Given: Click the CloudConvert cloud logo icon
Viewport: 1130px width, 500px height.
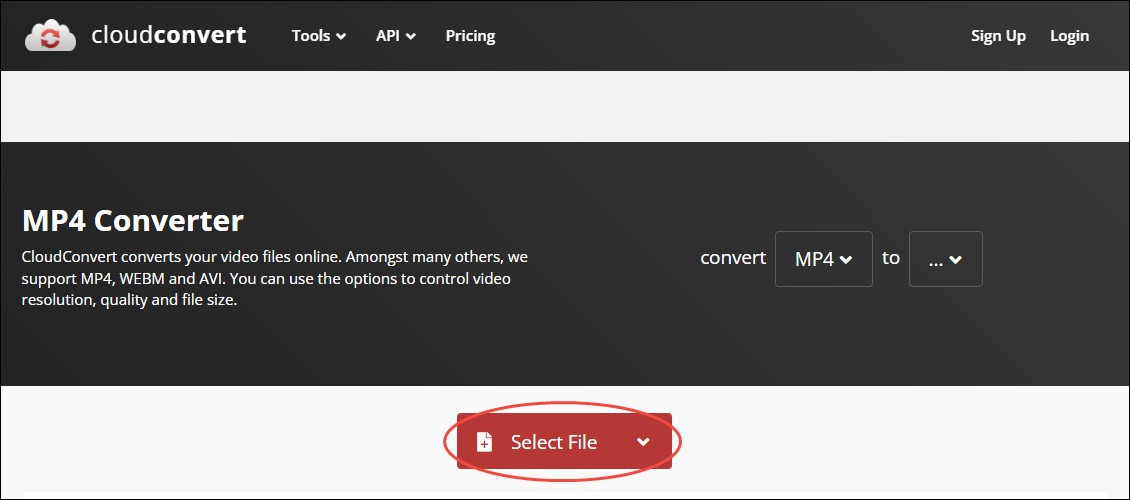Looking at the screenshot, I should pos(50,35).
